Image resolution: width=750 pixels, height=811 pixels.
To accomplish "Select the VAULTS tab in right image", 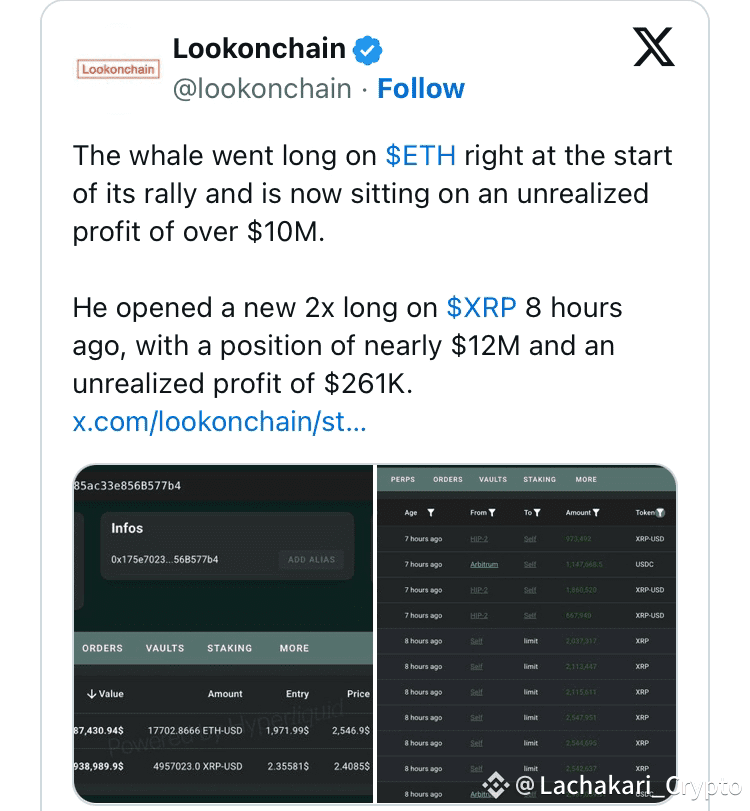I will point(493,479).
